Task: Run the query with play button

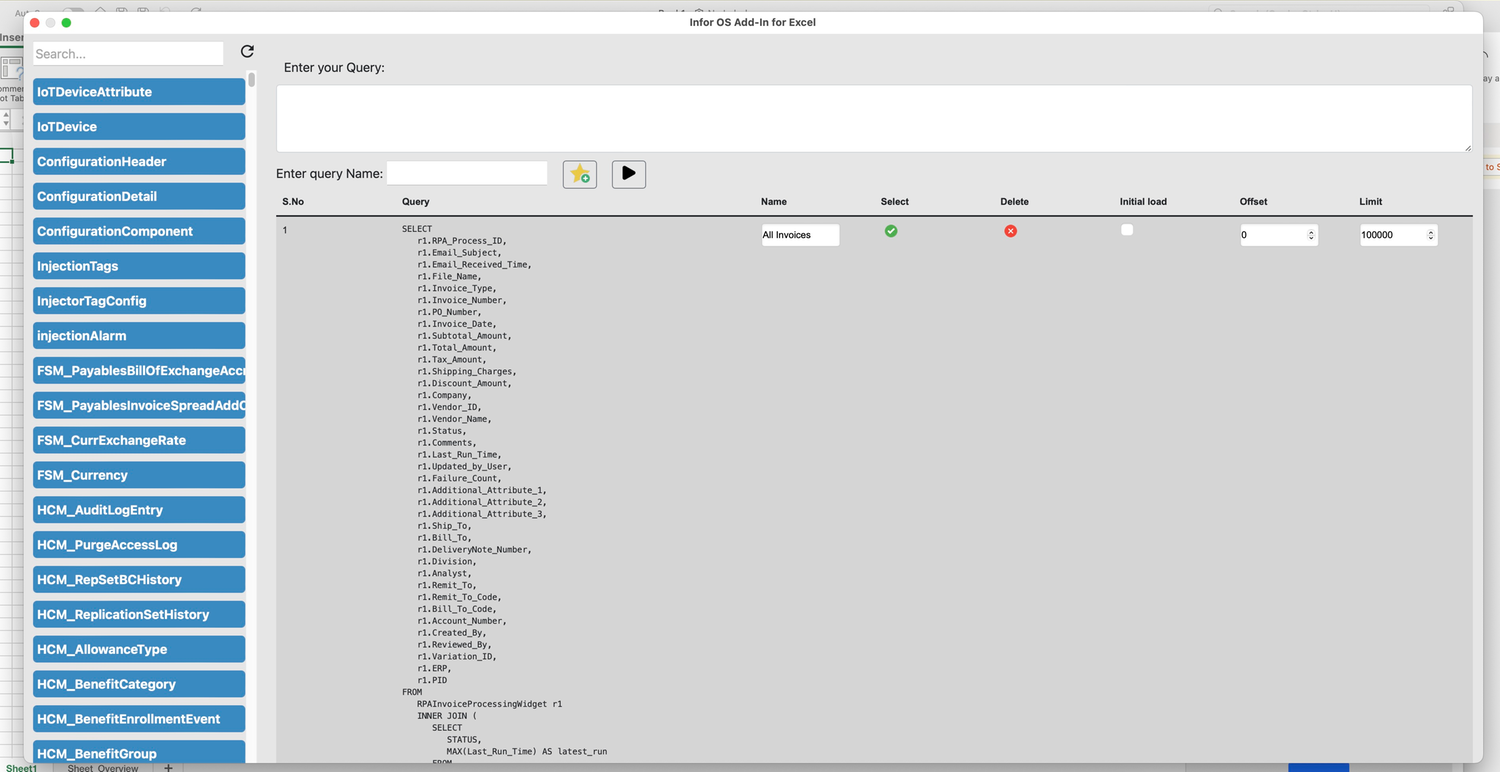Action: pos(628,174)
